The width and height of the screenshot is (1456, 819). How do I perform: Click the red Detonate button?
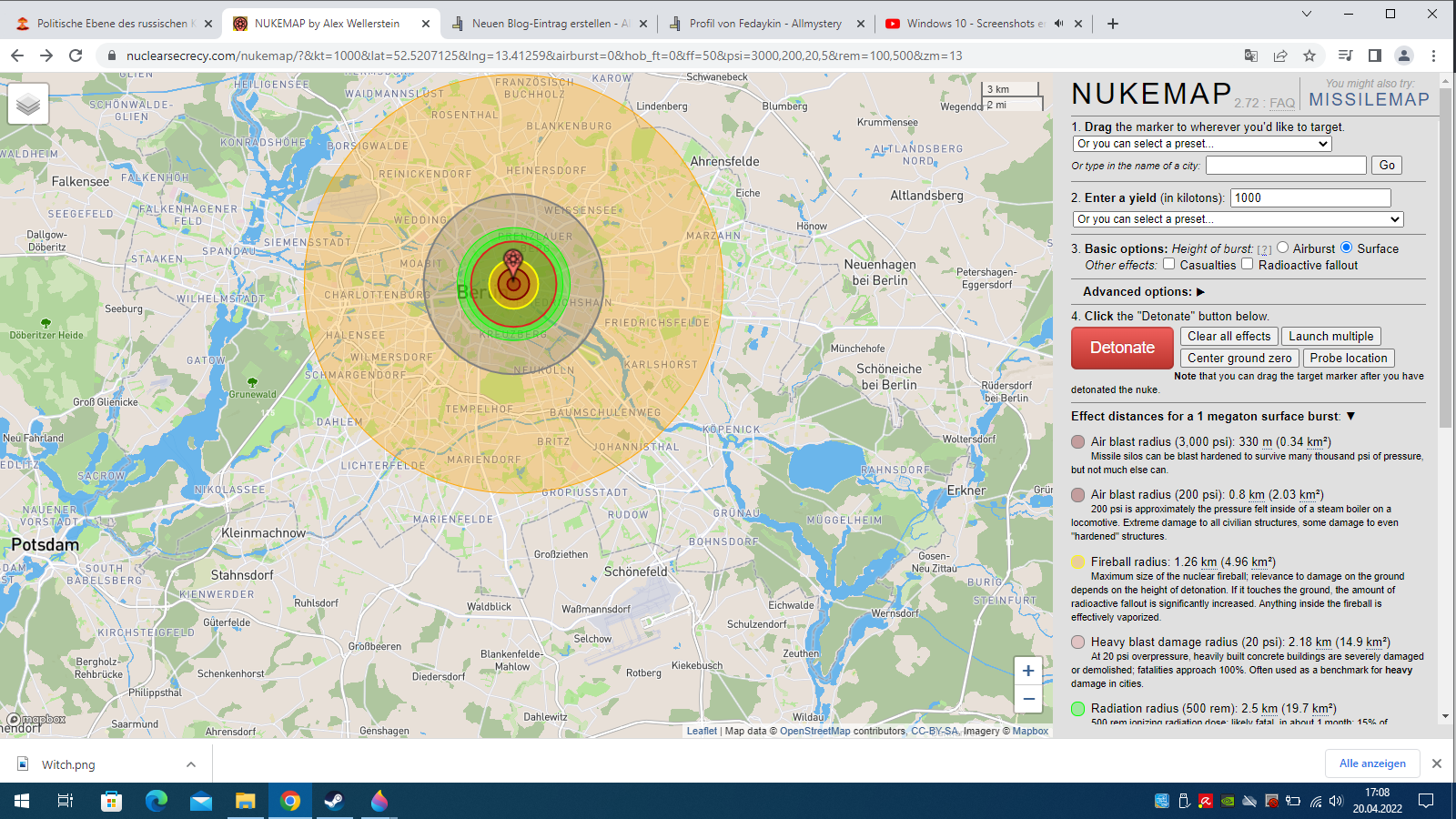tap(1122, 348)
